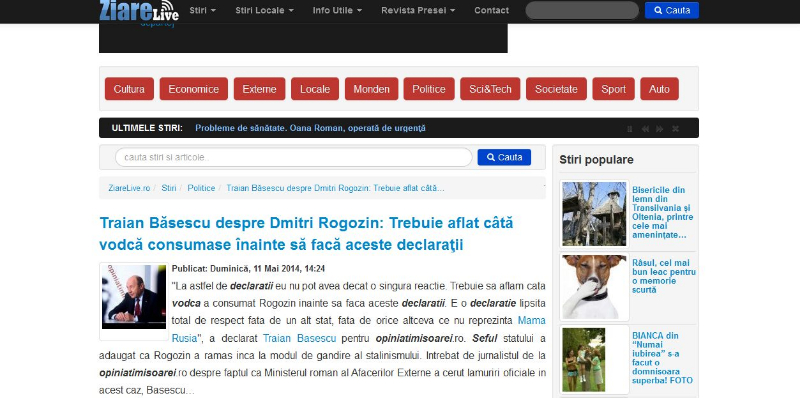Click the 'Stiri populare' heading
Image resolution: width=800 pixels, height=398 pixels.
pos(596,160)
